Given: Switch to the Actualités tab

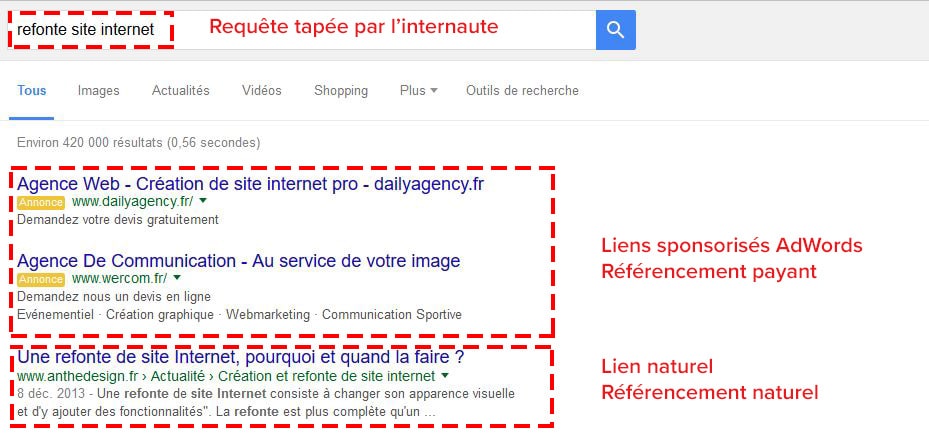Looking at the screenshot, I should click(x=181, y=91).
